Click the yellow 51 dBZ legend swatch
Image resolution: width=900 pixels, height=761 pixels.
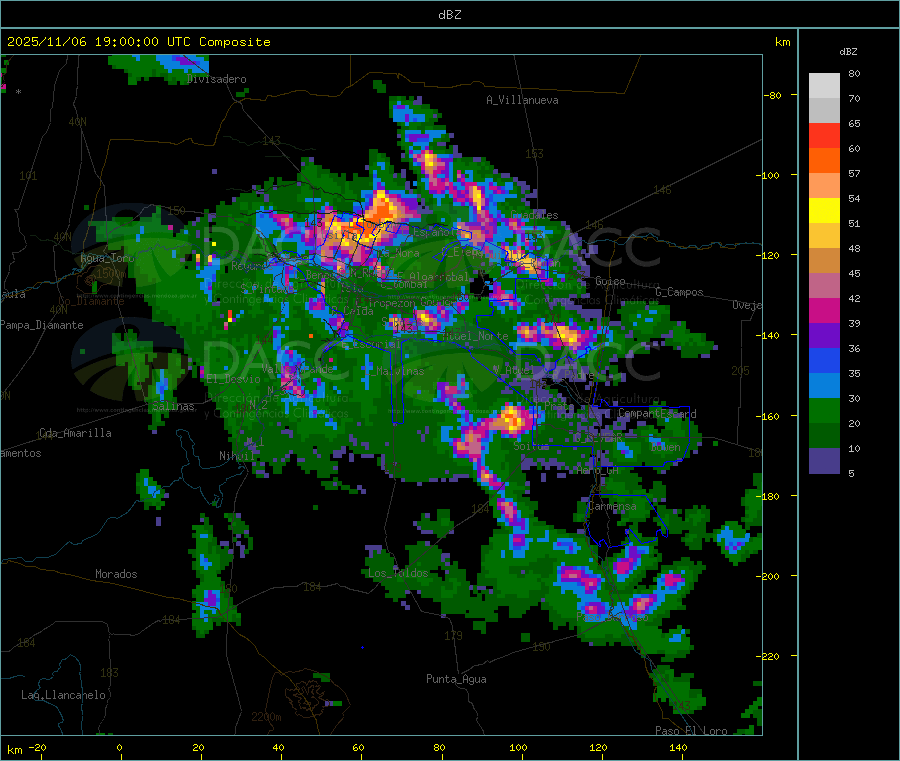[824, 211]
